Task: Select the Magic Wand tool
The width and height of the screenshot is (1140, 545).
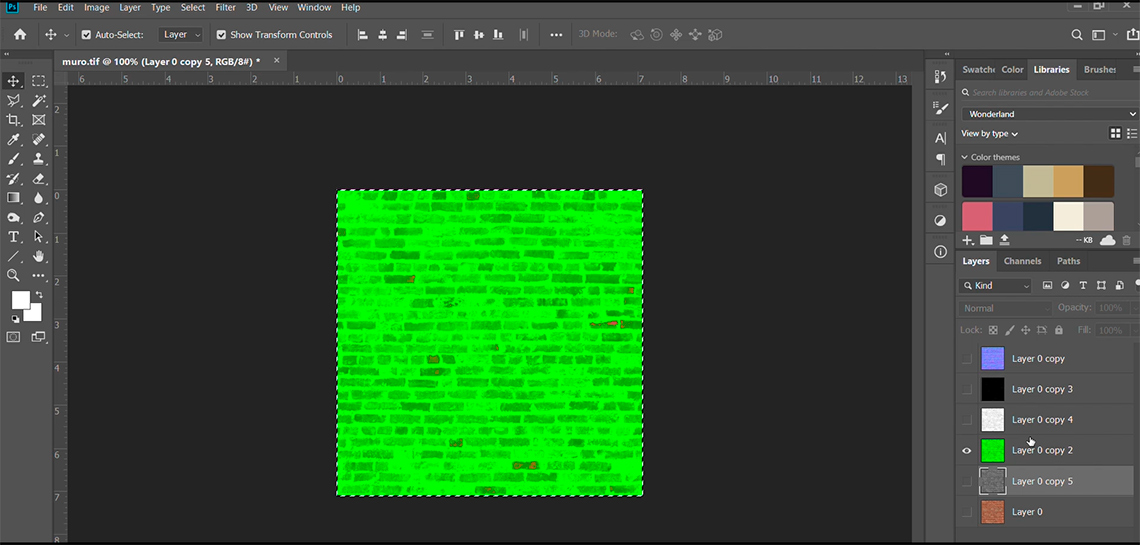Action: point(39,101)
